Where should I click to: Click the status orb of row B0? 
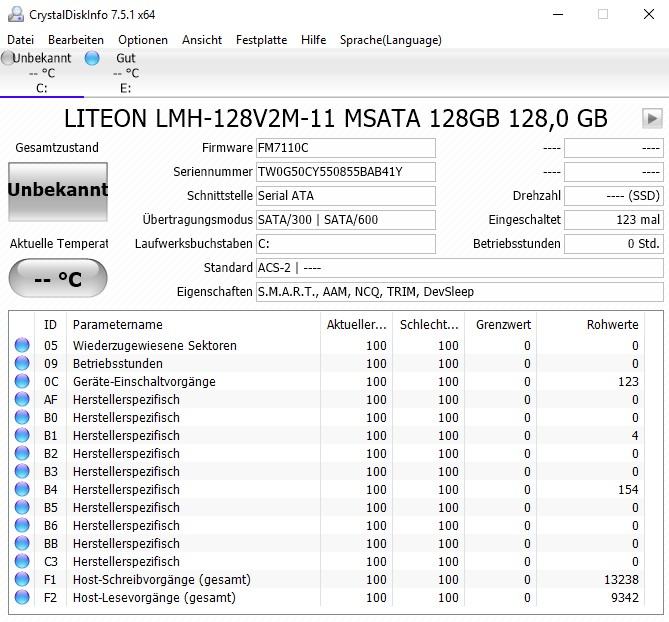(22, 417)
